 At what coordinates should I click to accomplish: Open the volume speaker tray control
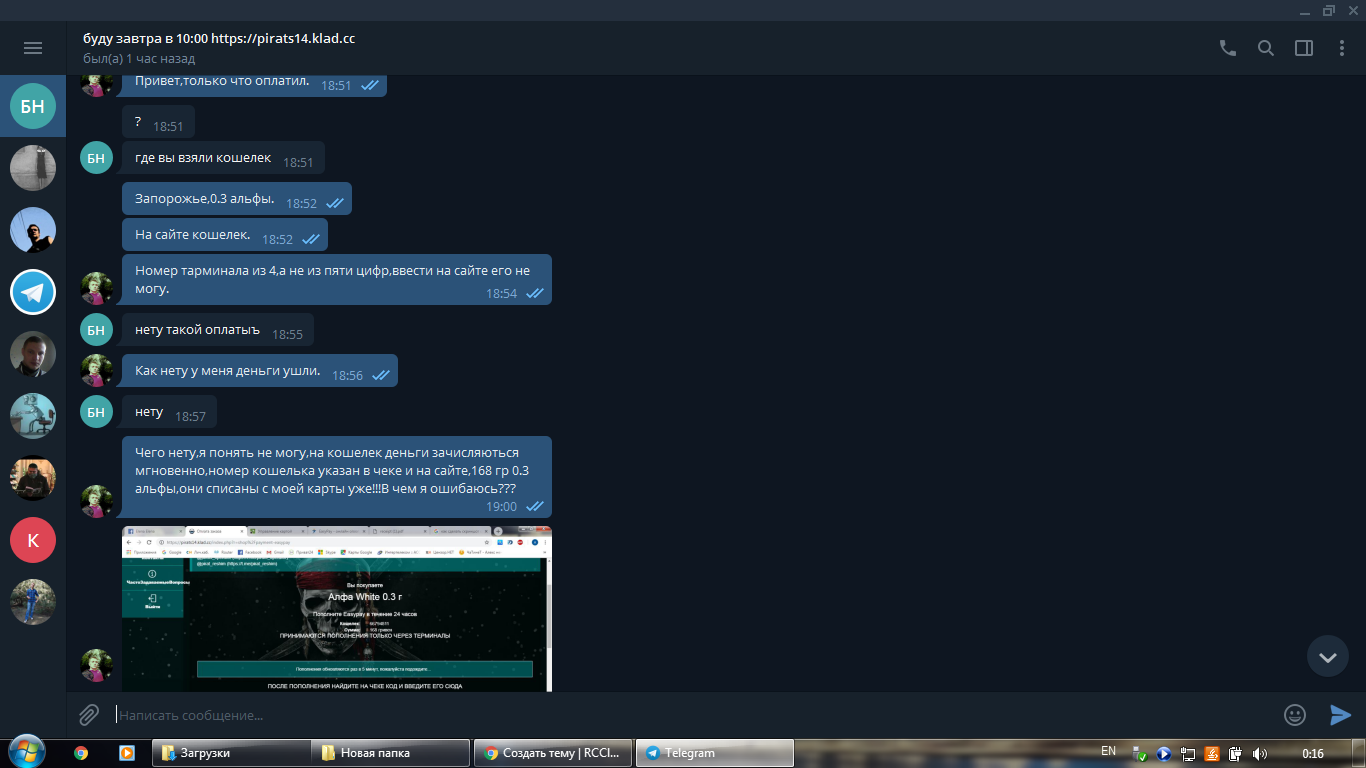1260,753
